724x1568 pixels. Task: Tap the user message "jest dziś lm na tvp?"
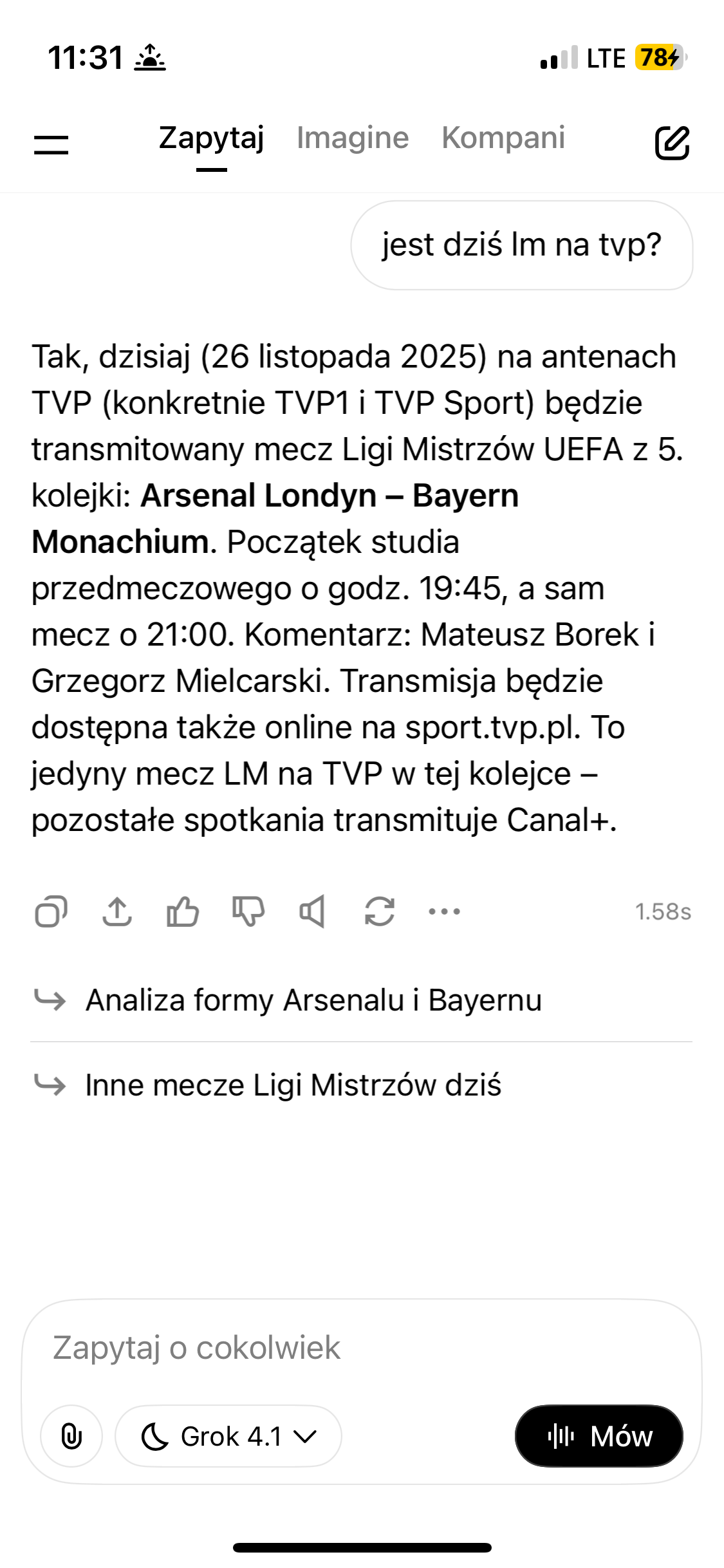[522, 245]
